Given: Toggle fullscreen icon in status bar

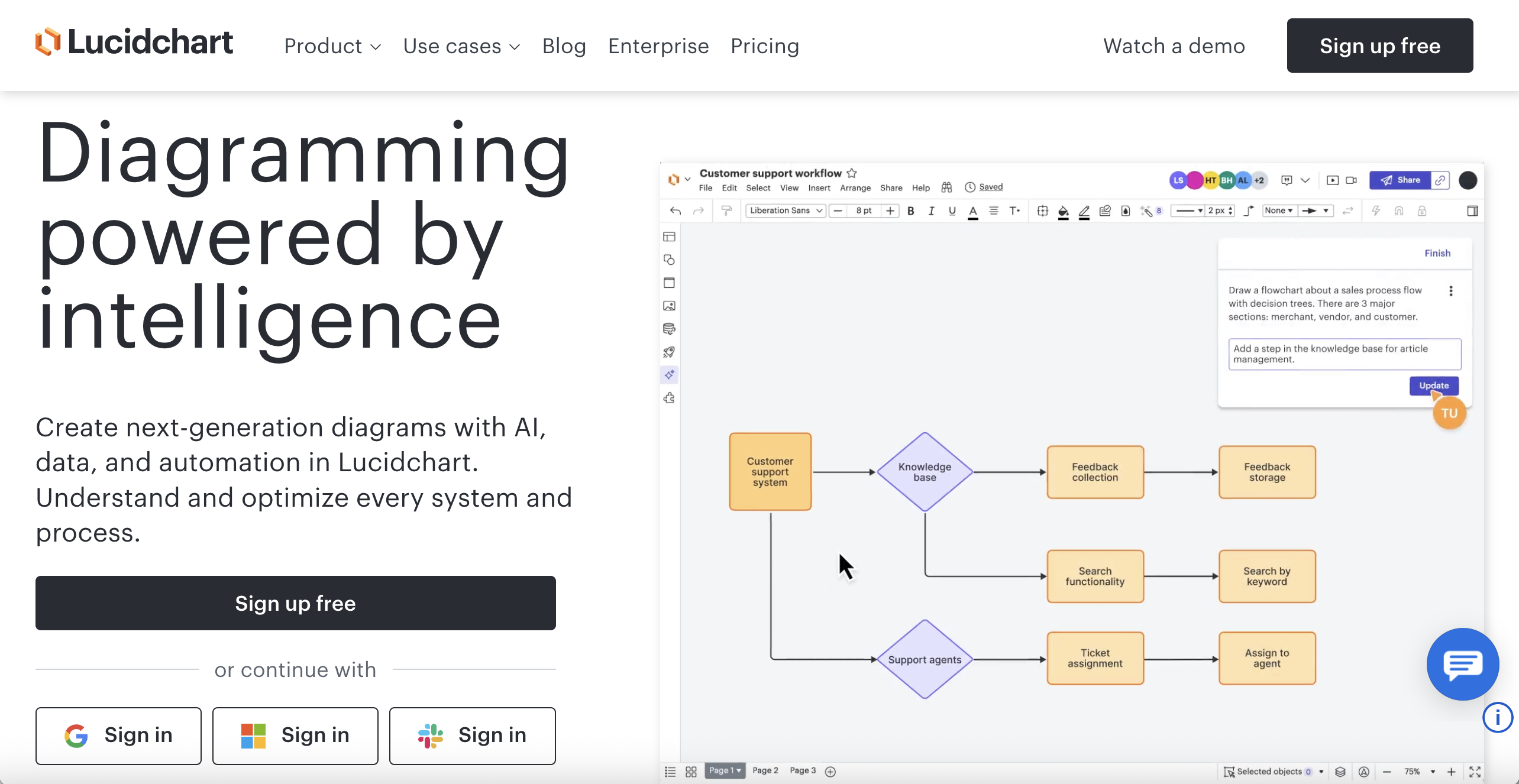Looking at the screenshot, I should coord(1475,772).
